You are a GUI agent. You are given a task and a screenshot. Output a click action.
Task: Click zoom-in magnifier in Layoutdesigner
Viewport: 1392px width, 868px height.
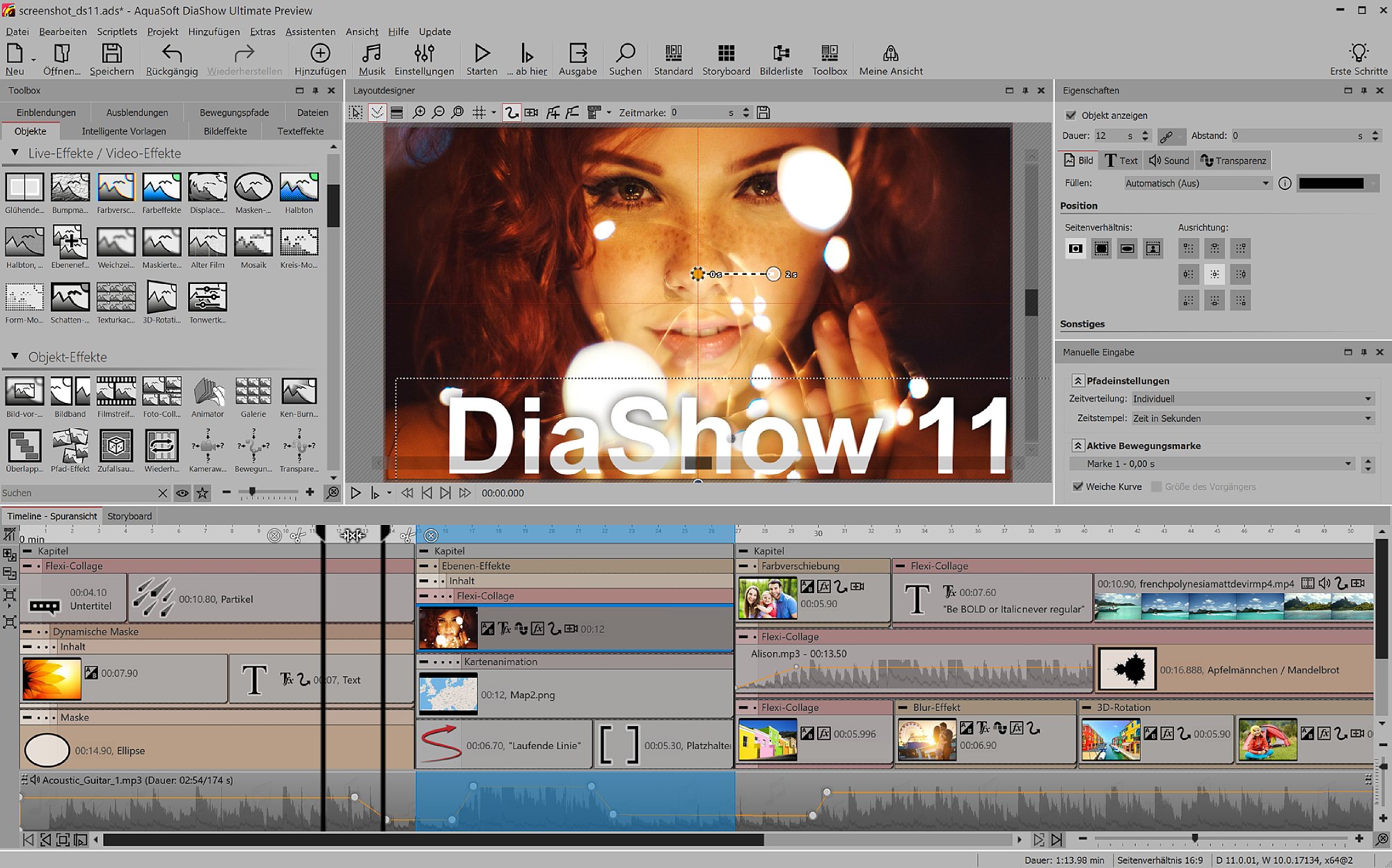tap(419, 113)
